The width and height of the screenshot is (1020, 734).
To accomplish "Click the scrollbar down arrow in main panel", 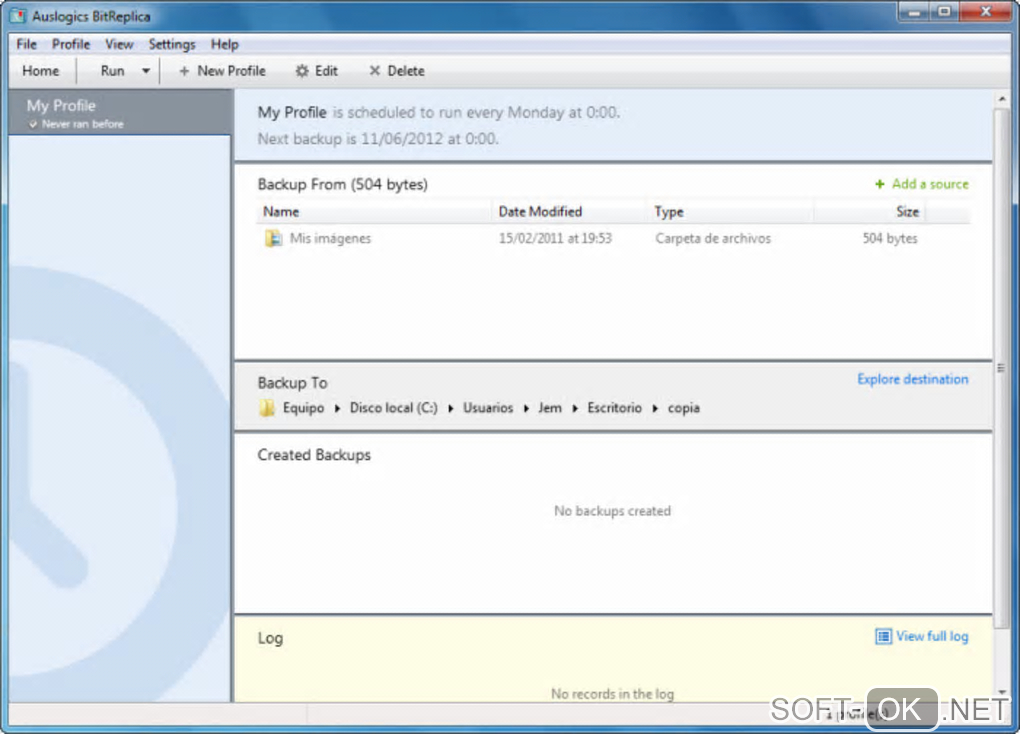I will point(1002,692).
